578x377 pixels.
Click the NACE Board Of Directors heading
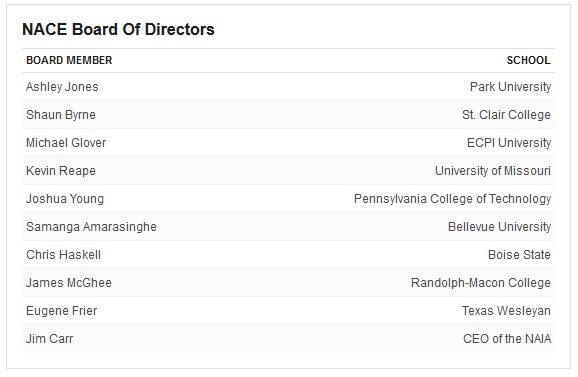click(118, 29)
